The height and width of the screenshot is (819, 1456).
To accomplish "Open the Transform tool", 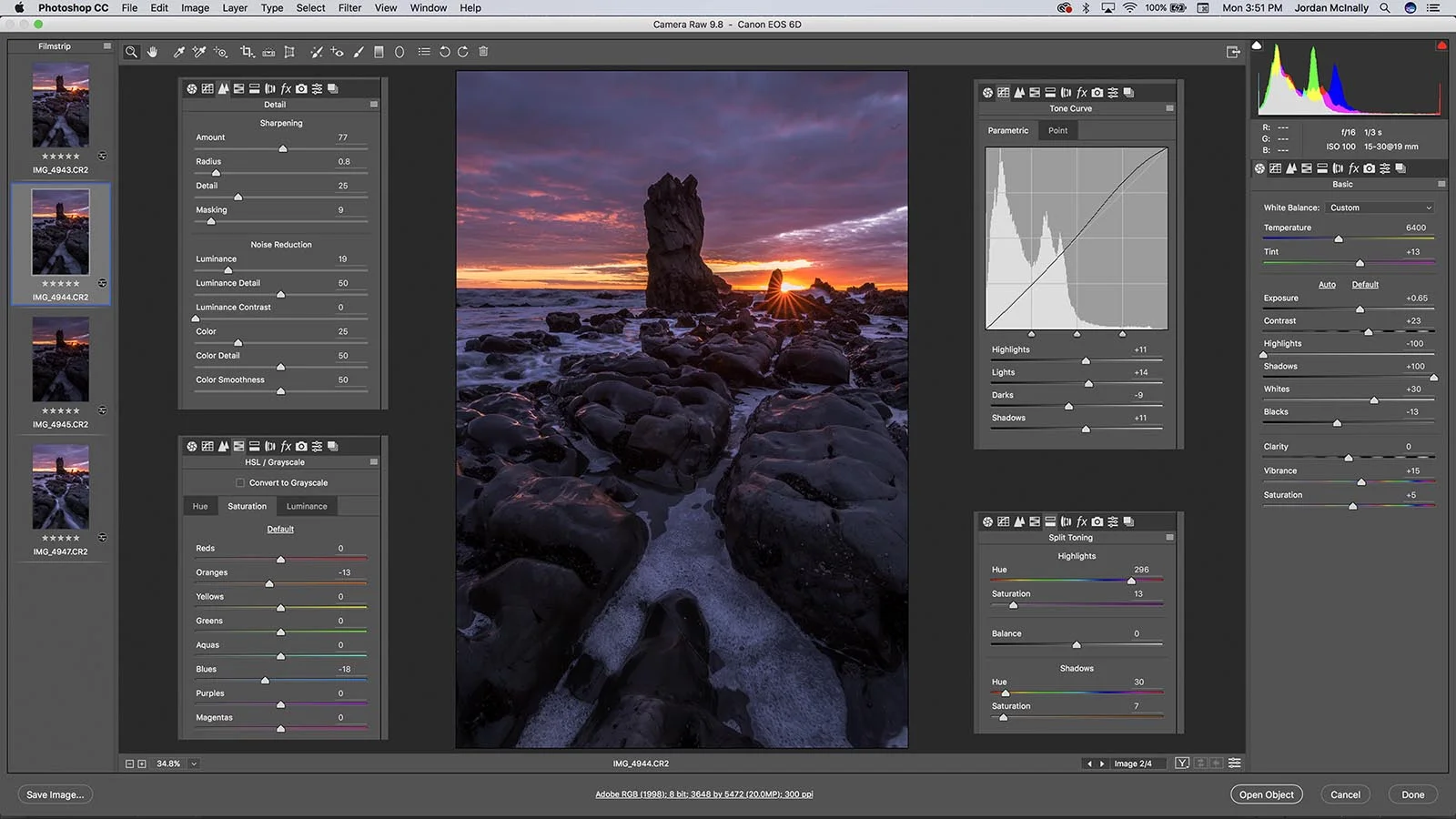I will [x=289, y=52].
